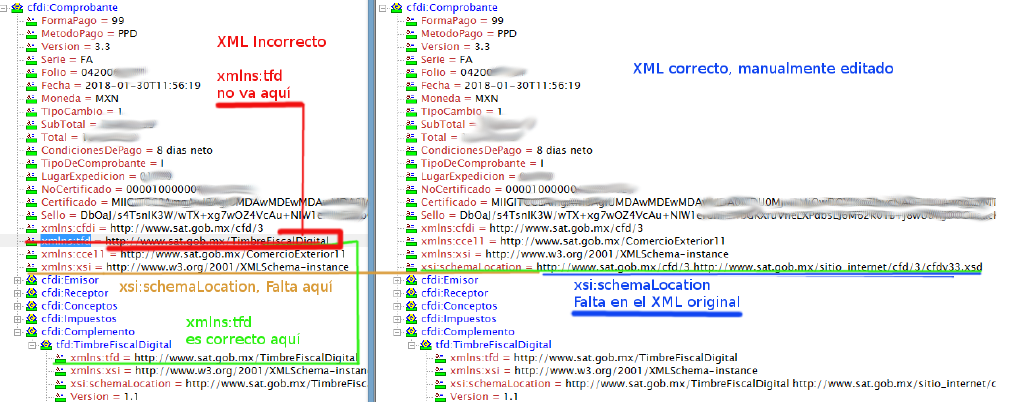
Task: Select TipoDeComprobante = I in left pane
Action: [x=102, y=164]
